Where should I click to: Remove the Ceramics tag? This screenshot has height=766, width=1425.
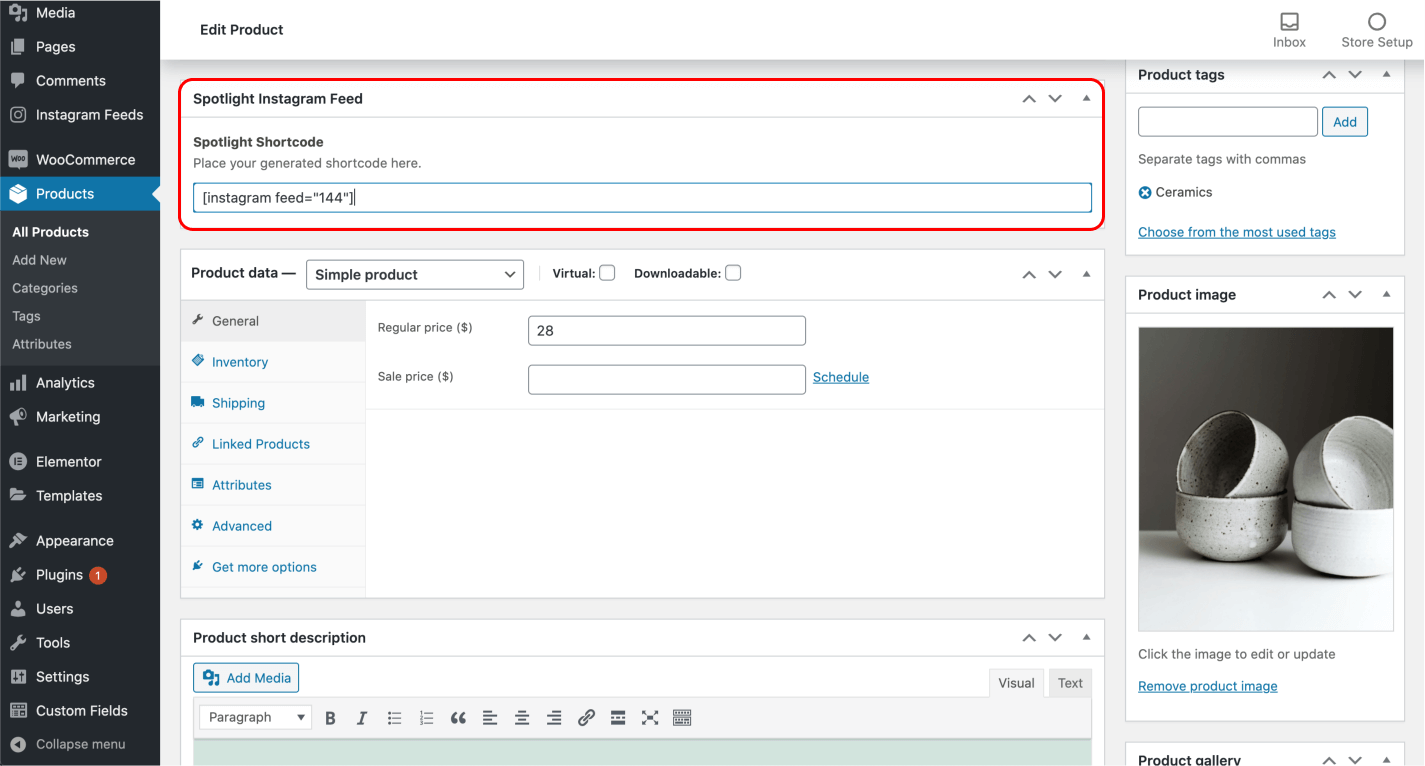click(1145, 193)
